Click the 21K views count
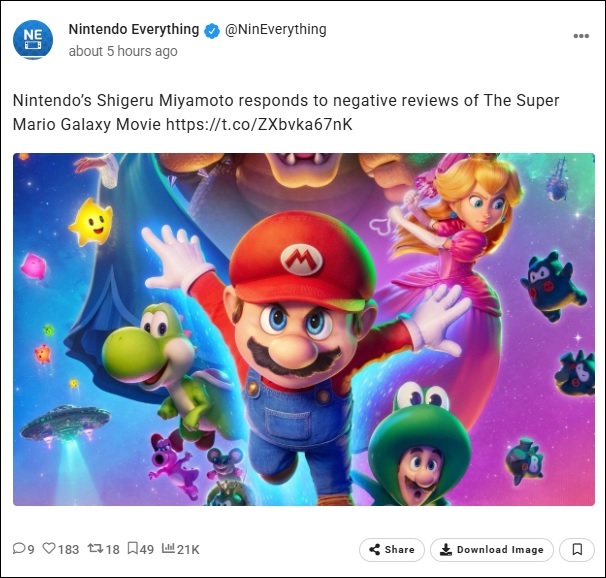The image size is (606, 578). [x=188, y=549]
